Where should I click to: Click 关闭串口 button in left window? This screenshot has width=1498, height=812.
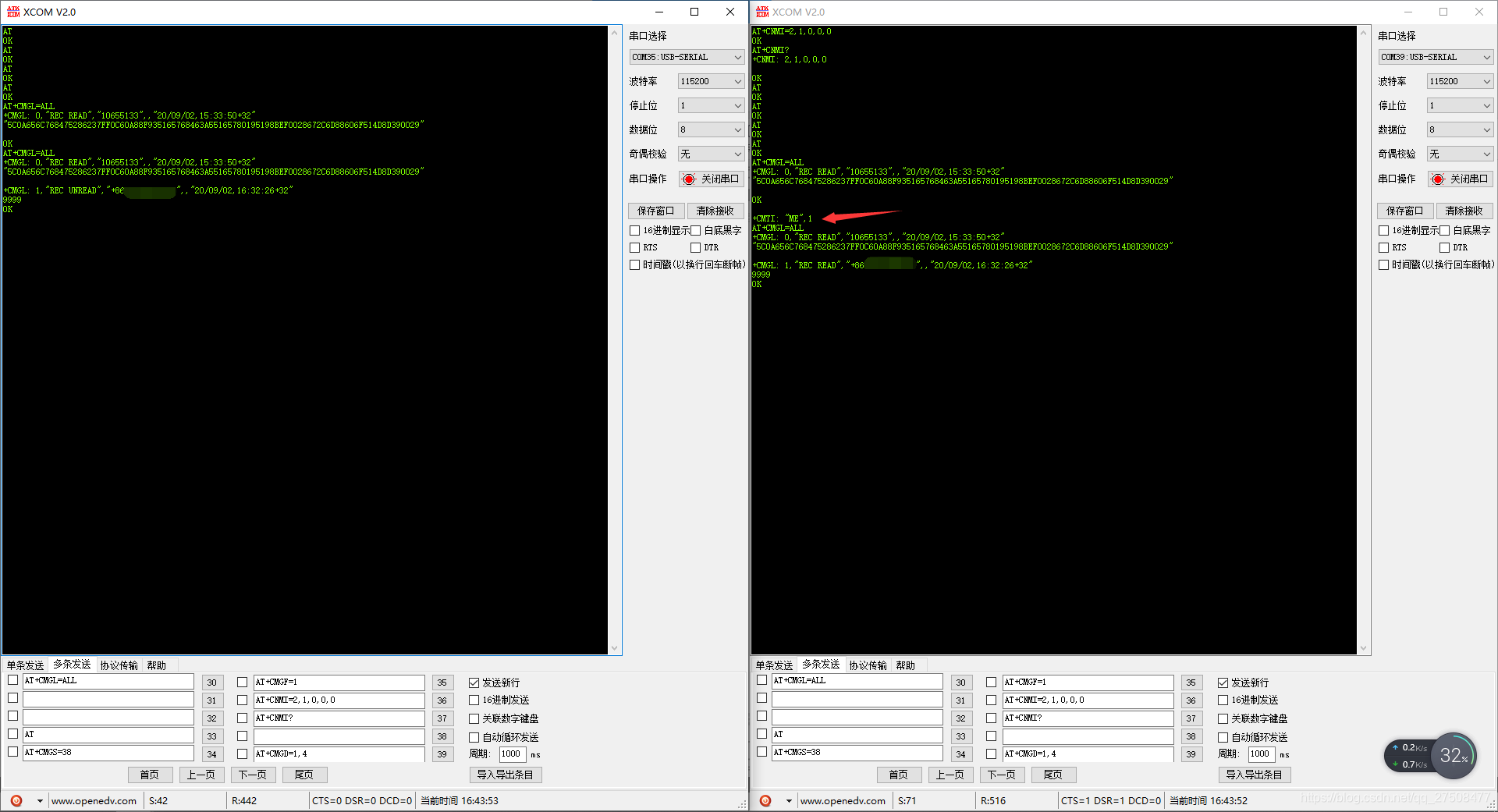tap(711, 179)
